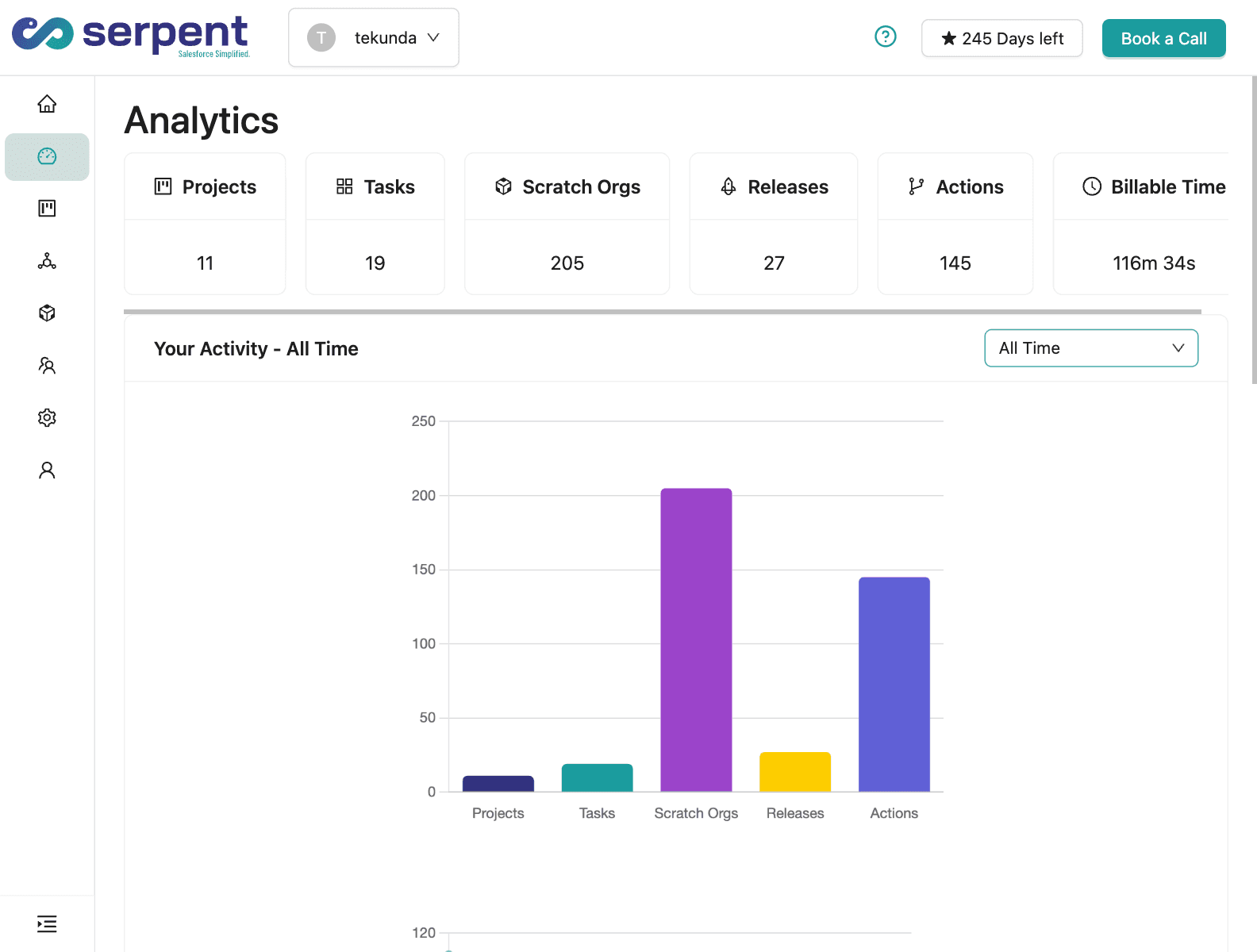1257x952 pixels.
Task: Click the Book a Call button
Action: 1163,38
